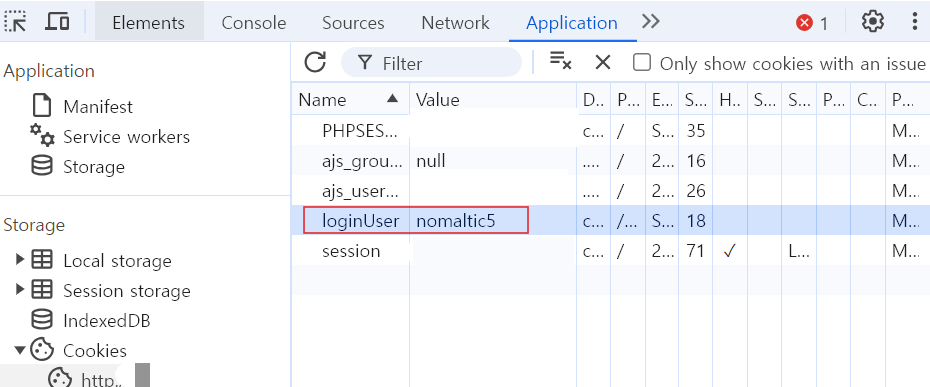Open Manifest in the Application section
Screen dimensions: 930x387
click(98, 107)
